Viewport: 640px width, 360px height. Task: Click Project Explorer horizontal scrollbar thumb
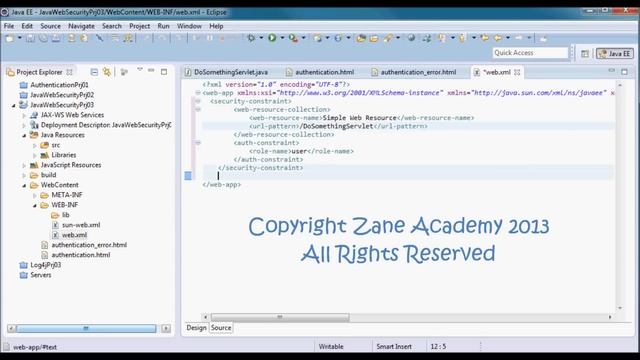pos(86,329)
